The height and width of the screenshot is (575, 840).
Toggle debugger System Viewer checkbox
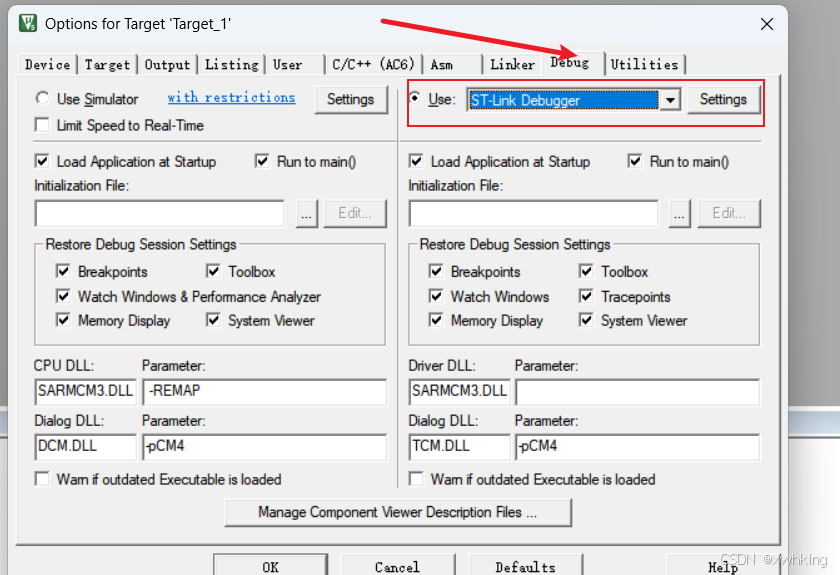click(586, 320)
